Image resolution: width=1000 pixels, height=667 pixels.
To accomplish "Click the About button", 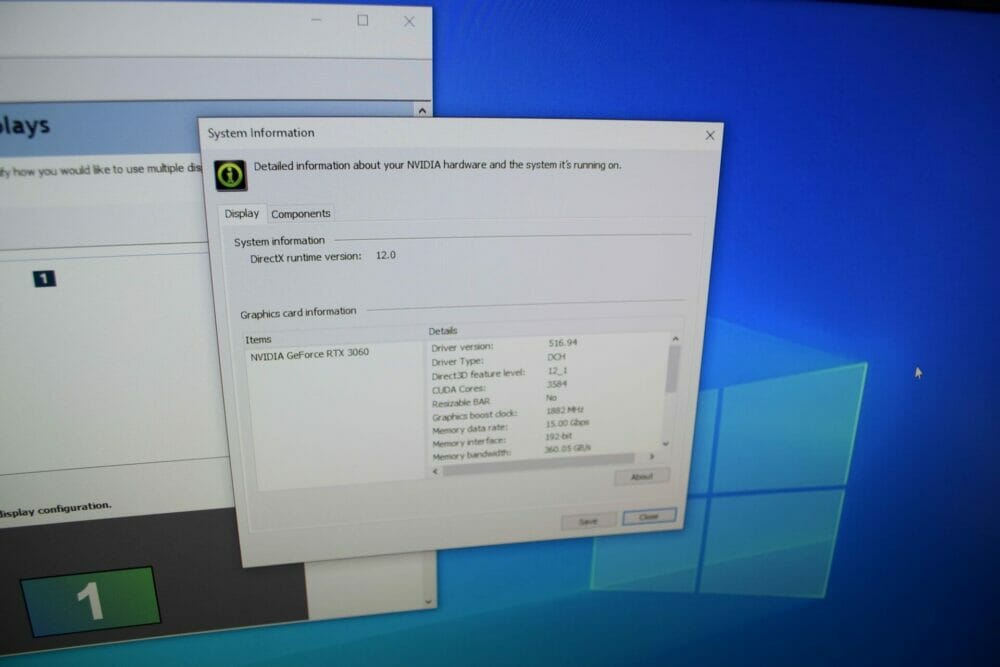I will [x=642, y=476].
